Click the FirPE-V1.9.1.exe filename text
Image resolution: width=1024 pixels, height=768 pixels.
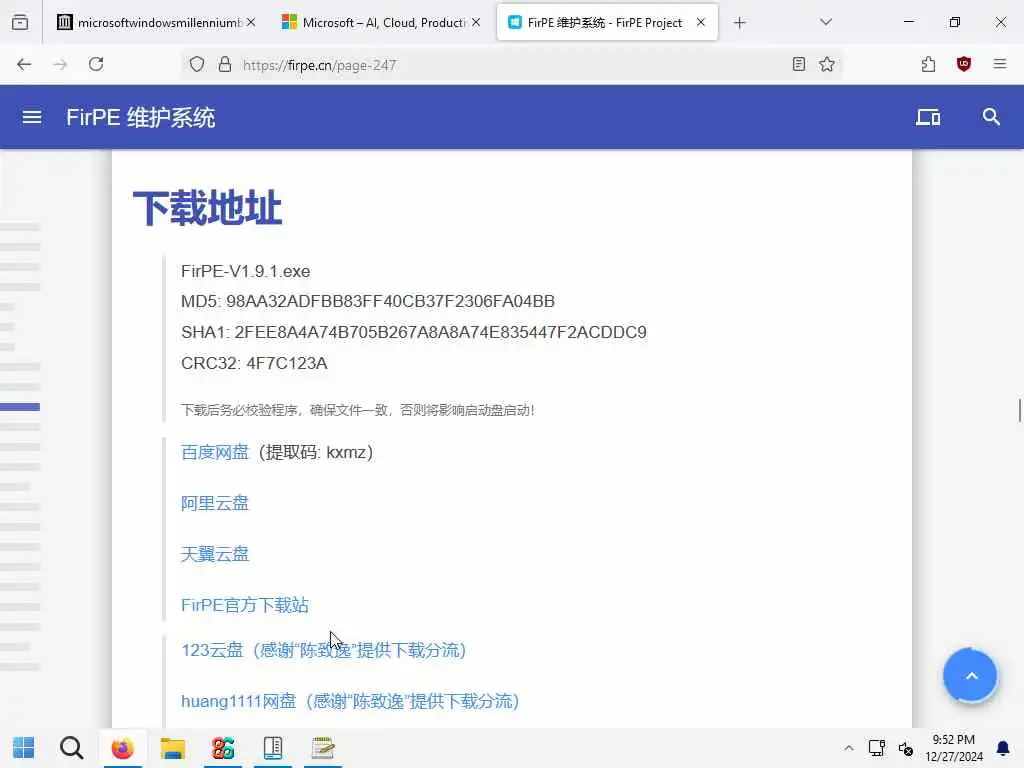click(x=246, y=271)
